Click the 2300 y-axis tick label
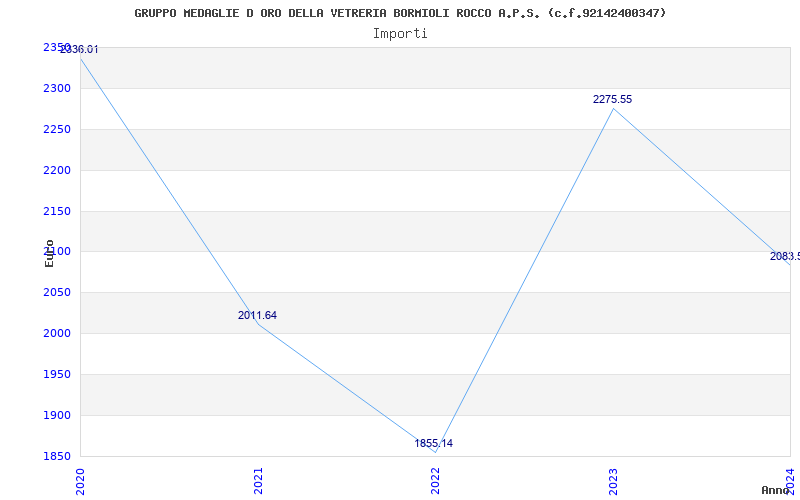The image size is (800, 500). point(57,89)
